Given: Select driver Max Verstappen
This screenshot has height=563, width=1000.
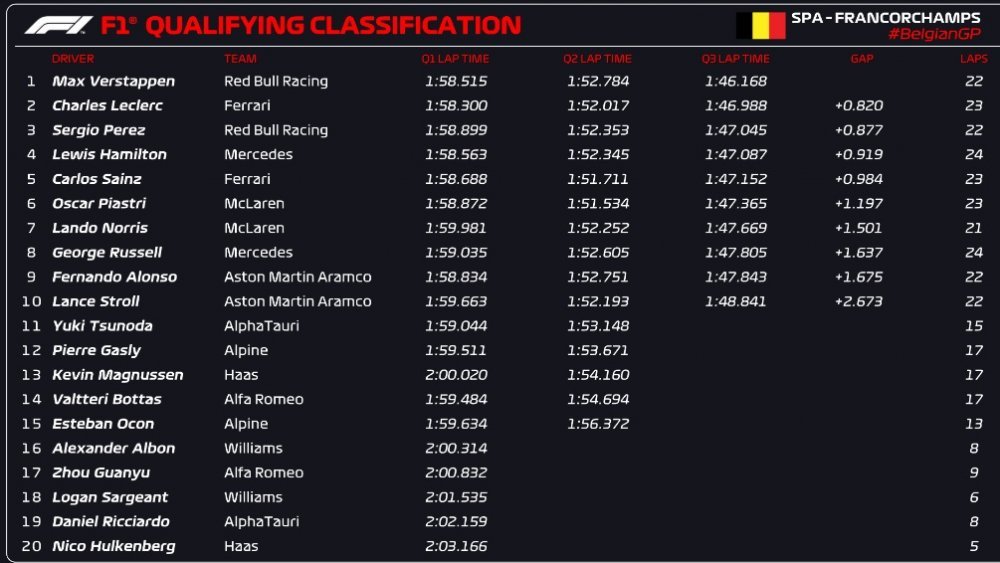Looking at the screenshot, I should (114, 81).
